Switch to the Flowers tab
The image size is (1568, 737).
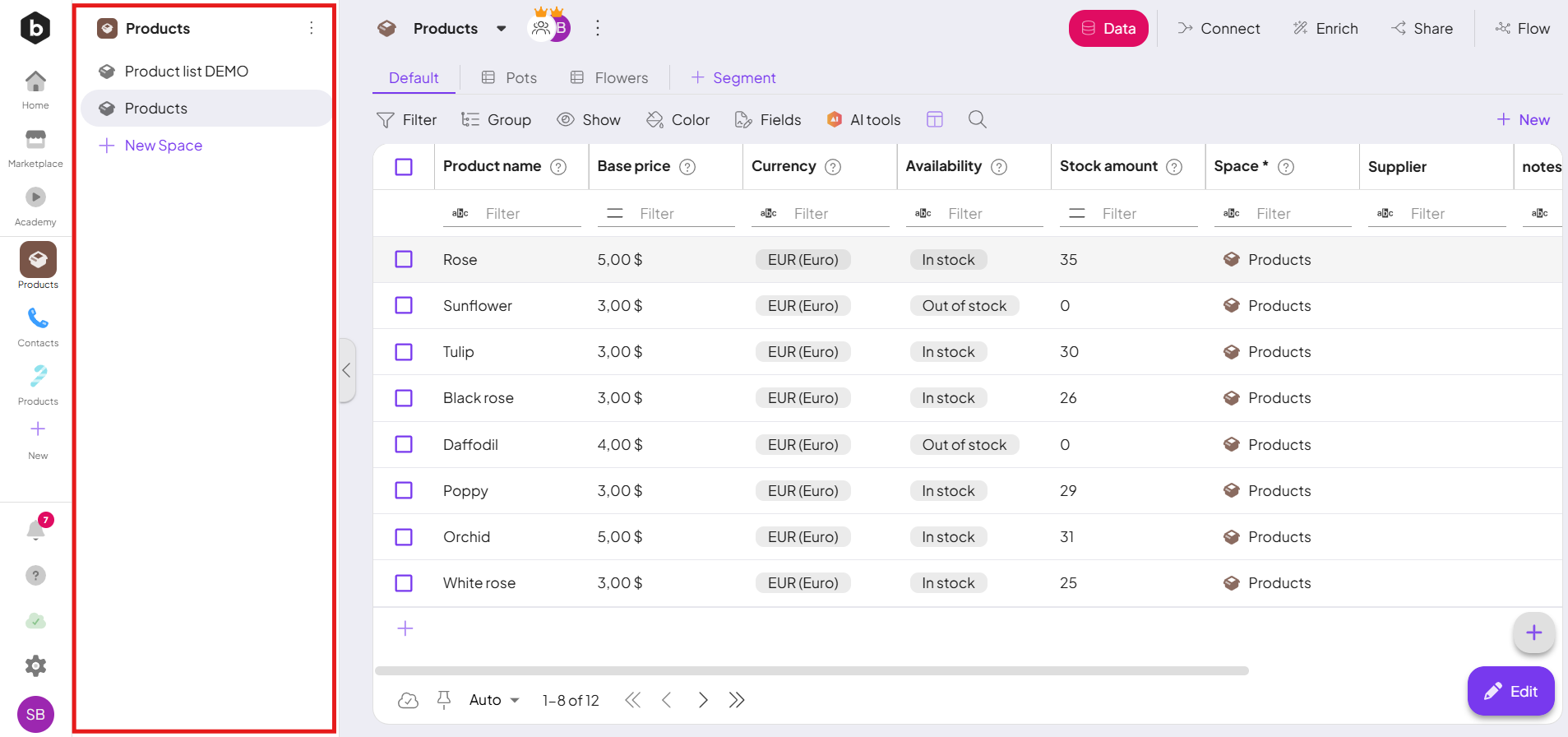click(609, 78)
